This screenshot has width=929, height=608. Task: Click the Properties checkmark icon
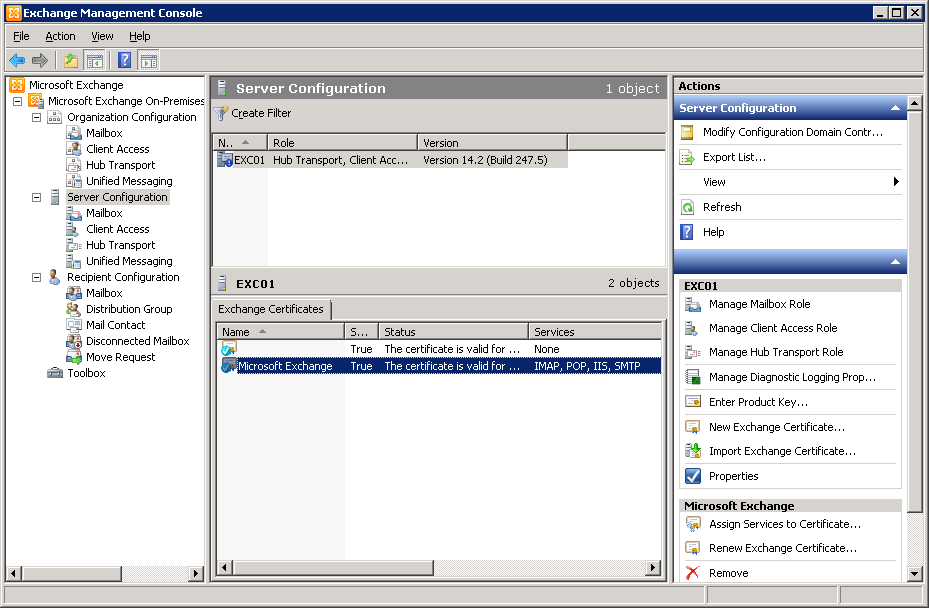click(x=693, y=476)
